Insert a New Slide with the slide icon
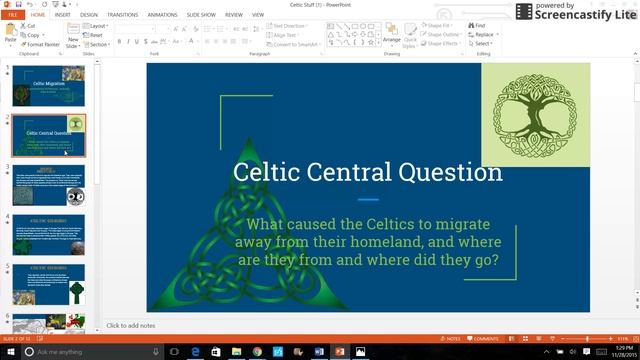 pos(73,29)
